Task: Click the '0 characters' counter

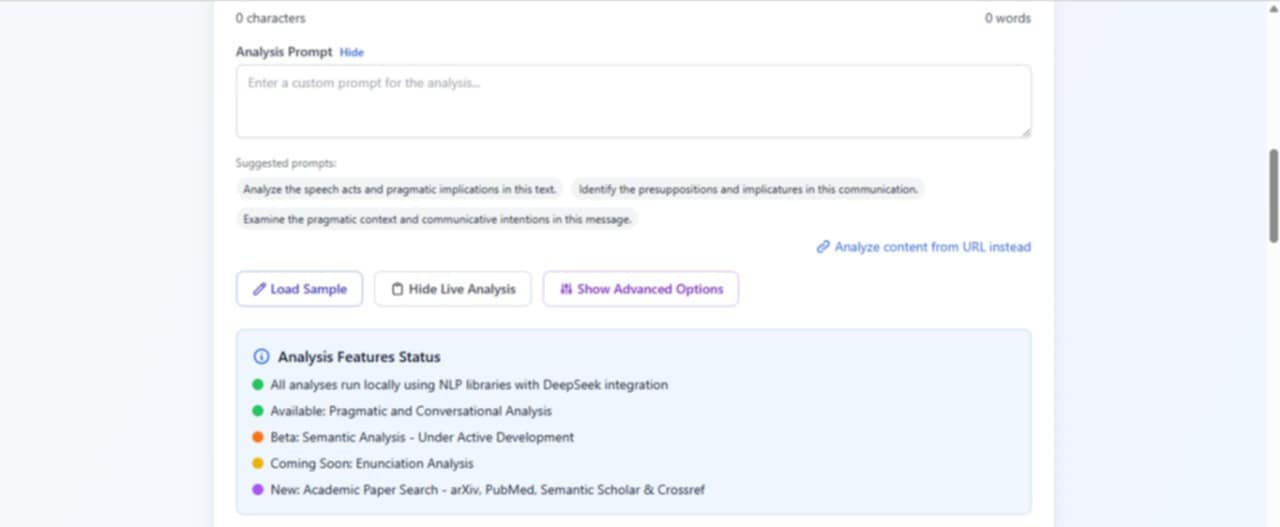Action: pos(271,18)
